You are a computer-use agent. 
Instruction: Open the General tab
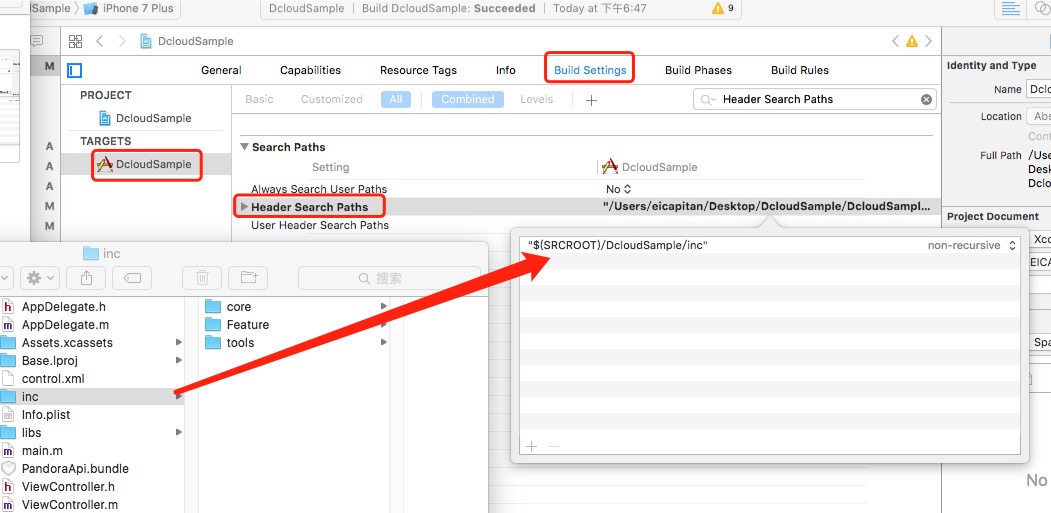[x=221, y=70]
